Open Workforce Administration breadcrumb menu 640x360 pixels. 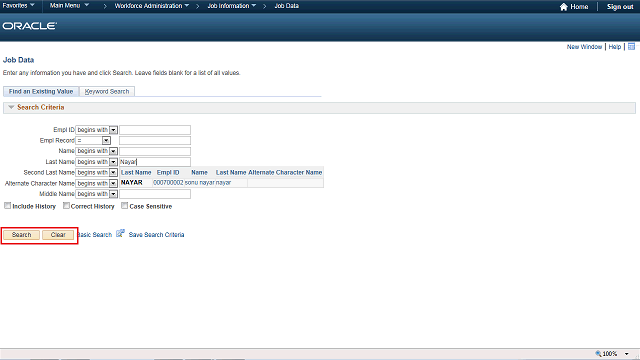152,6
